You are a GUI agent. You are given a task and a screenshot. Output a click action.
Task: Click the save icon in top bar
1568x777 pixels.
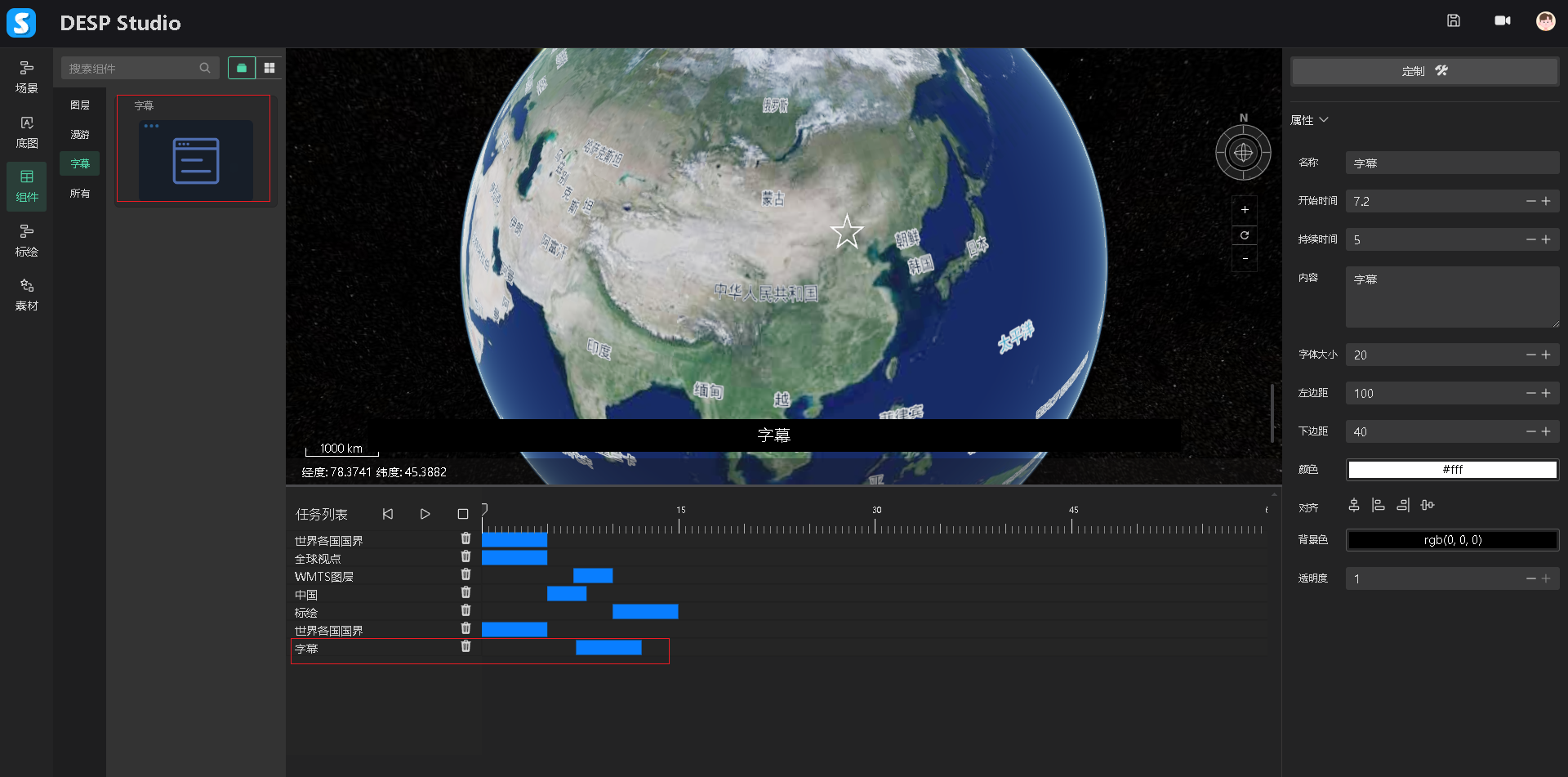[1453, 21]
